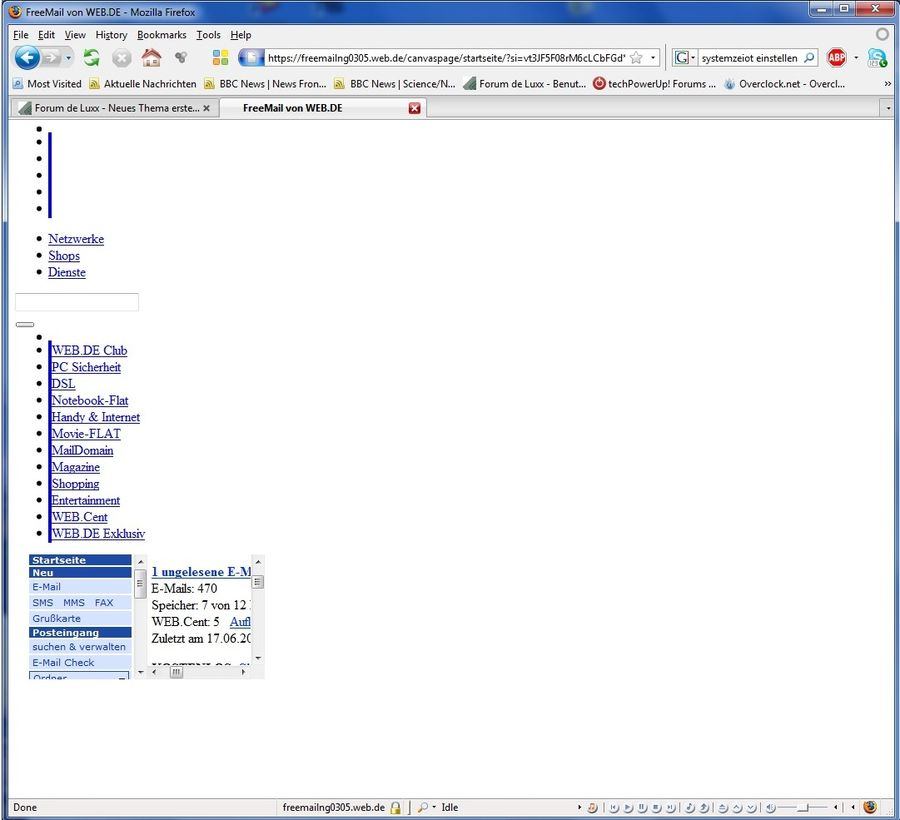Image resolution: width=900 pixels, height=820 pixels.
Task: Open BBC News | News Front bookmark
Action: point(265,84)
